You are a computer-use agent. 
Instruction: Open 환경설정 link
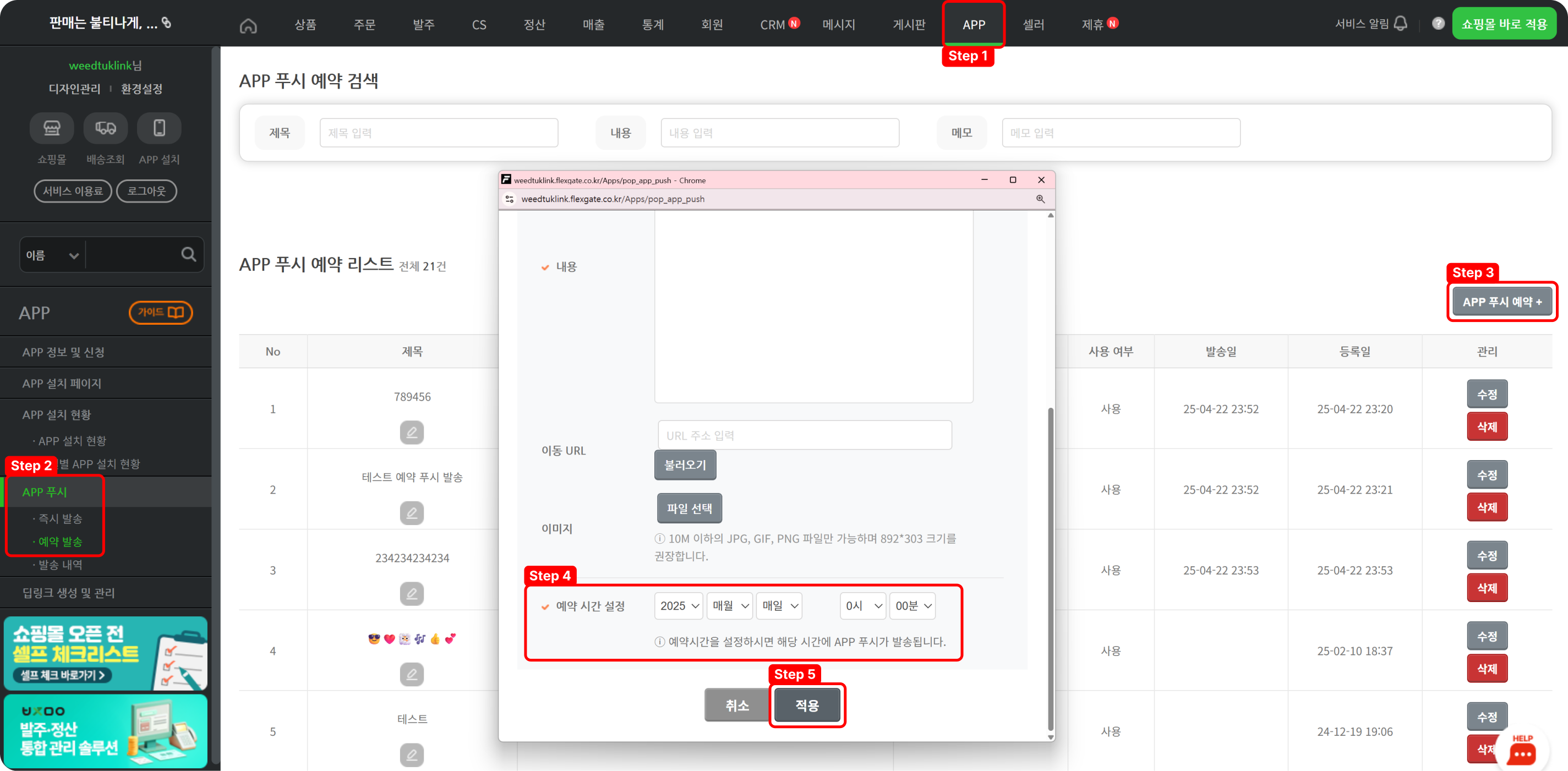[x=142, y=89]
